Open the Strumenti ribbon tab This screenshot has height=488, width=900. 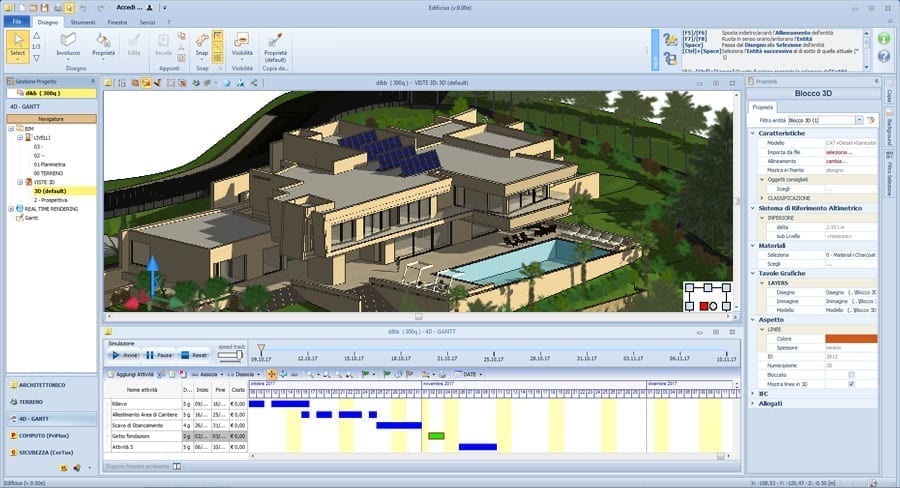(x=83, y=22)
